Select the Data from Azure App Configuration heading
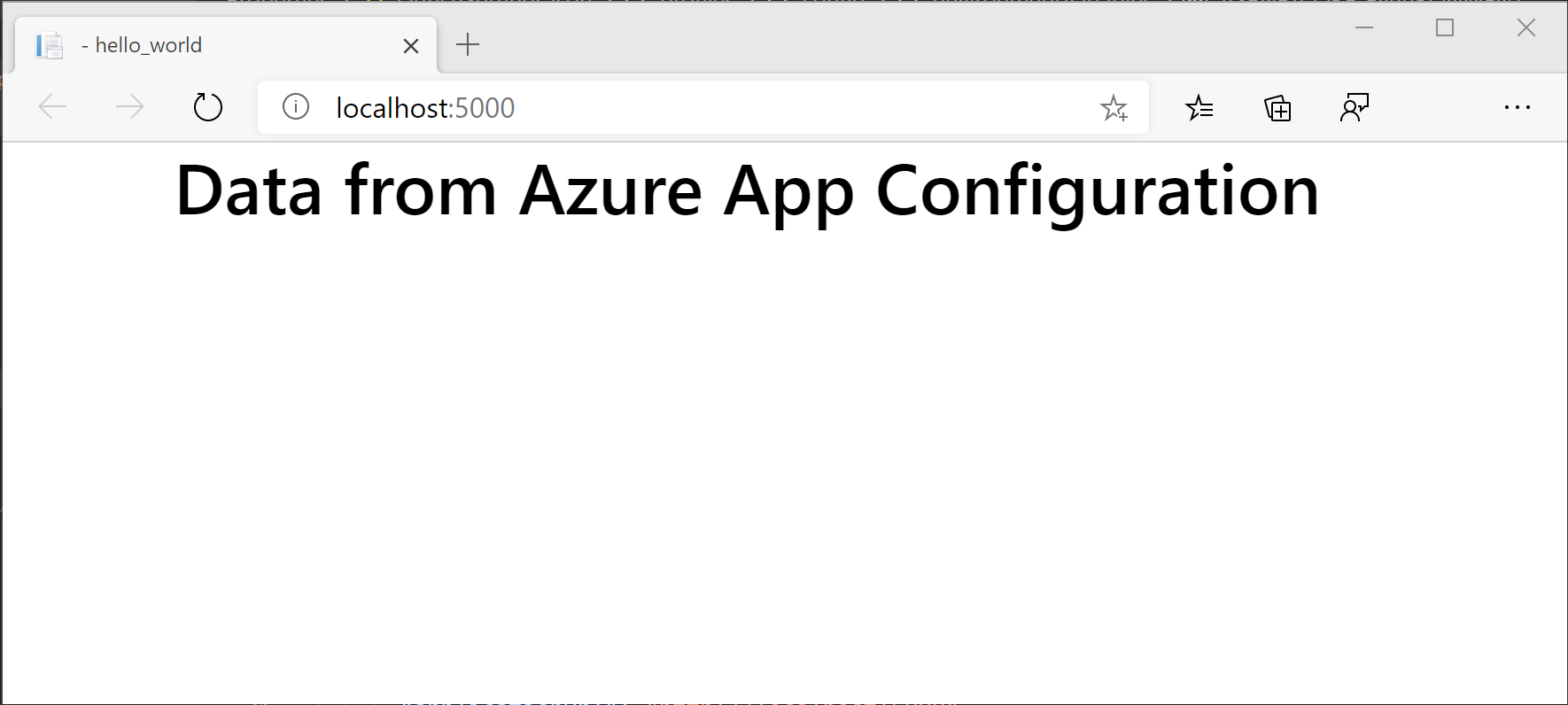Viewport: 1568px width, 705px height. click(747, 190)
